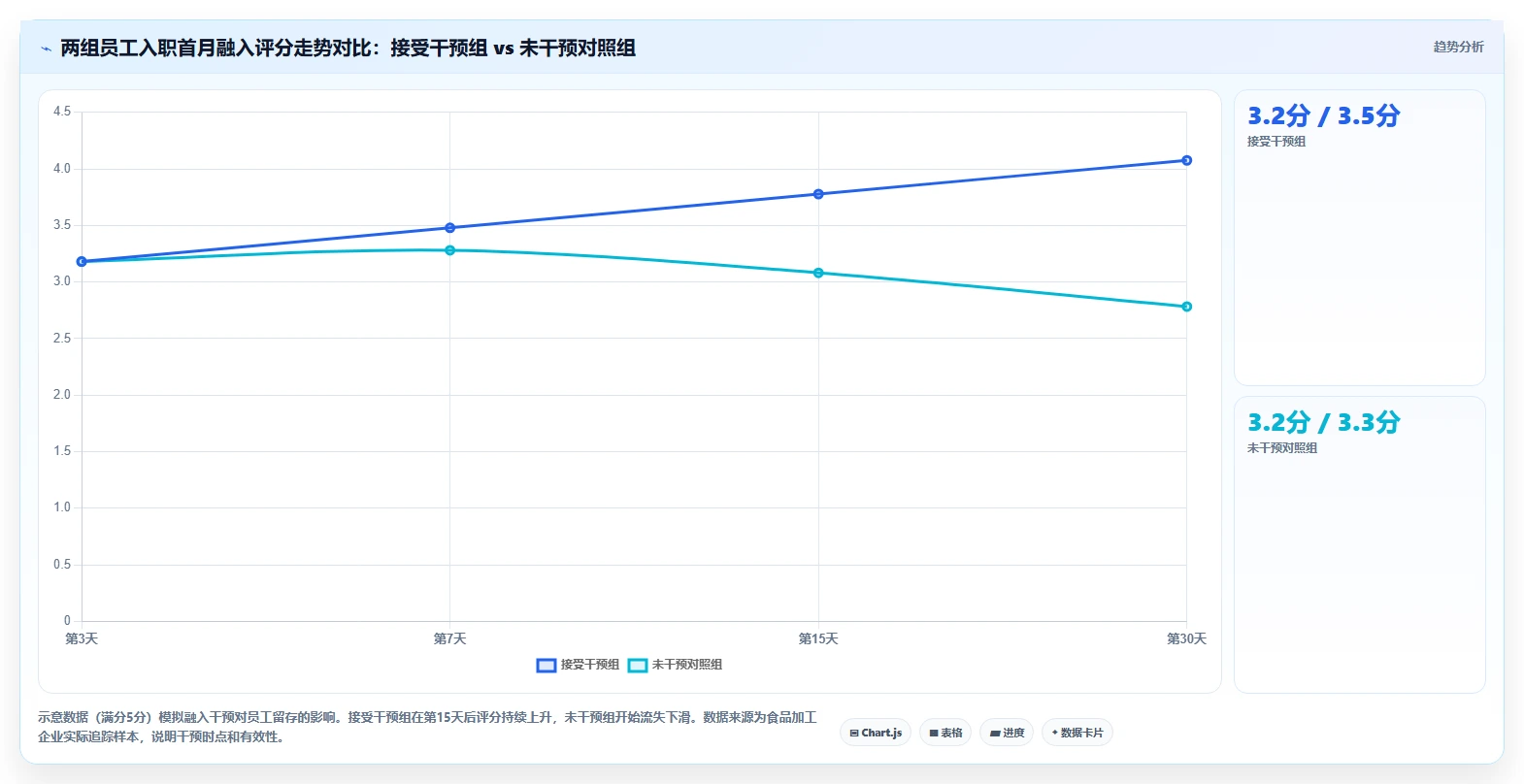Screen dimensions: 1524x784
Task: Click the 3.2分 / 3.5分 stat value
Action: tap(1323, 116)
